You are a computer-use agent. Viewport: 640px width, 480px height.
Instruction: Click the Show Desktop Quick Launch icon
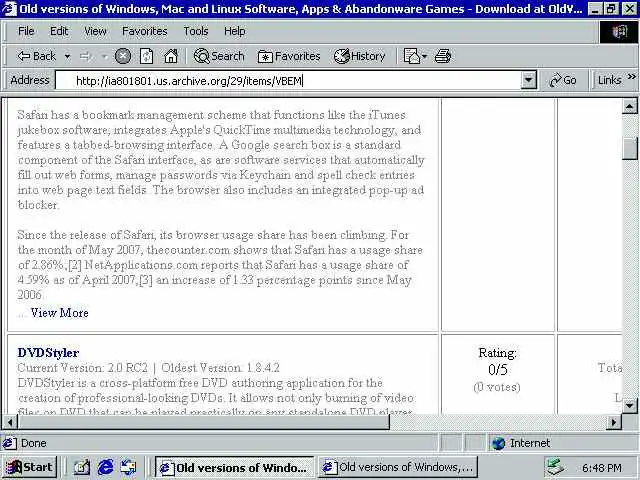[x=82, y=467]
